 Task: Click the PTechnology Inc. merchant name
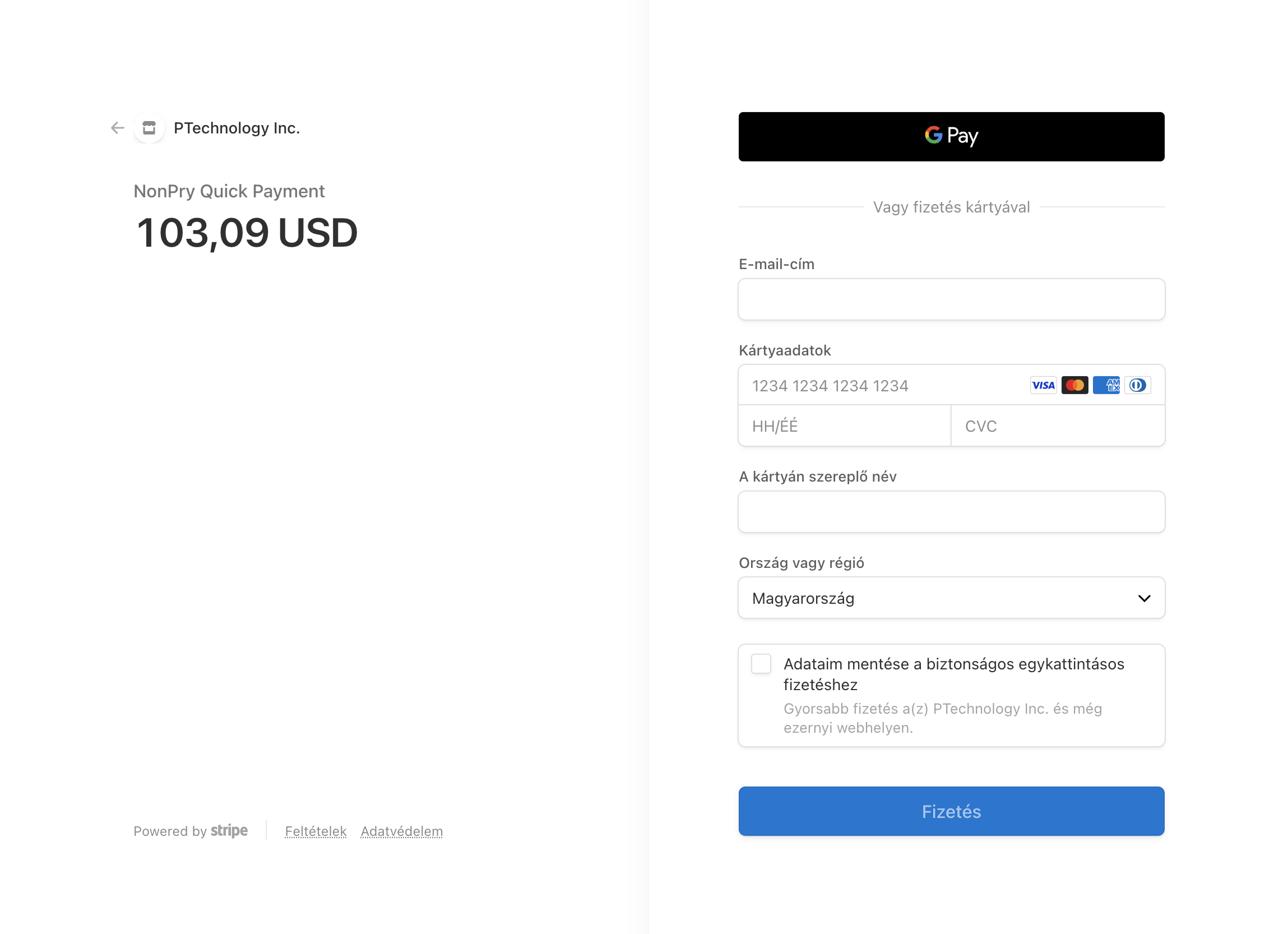click(x=237, y=128)
